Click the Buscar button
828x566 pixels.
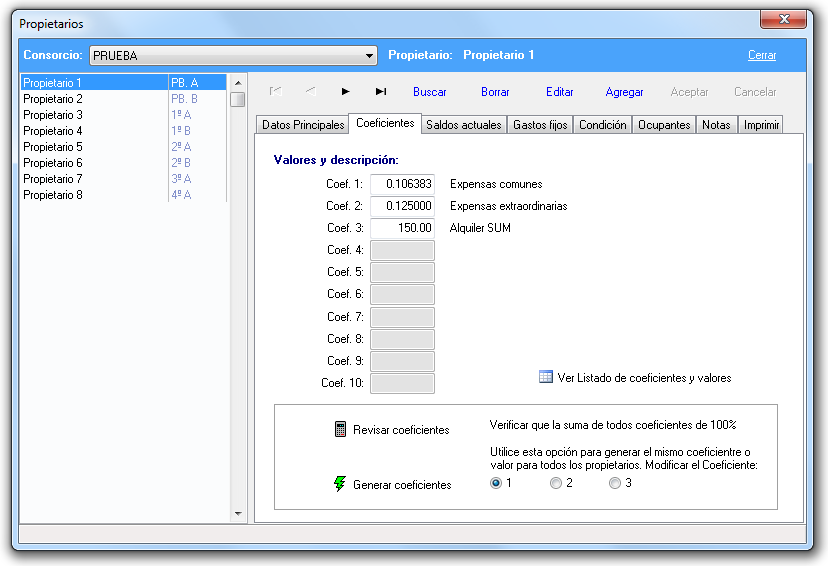(430, 92)
